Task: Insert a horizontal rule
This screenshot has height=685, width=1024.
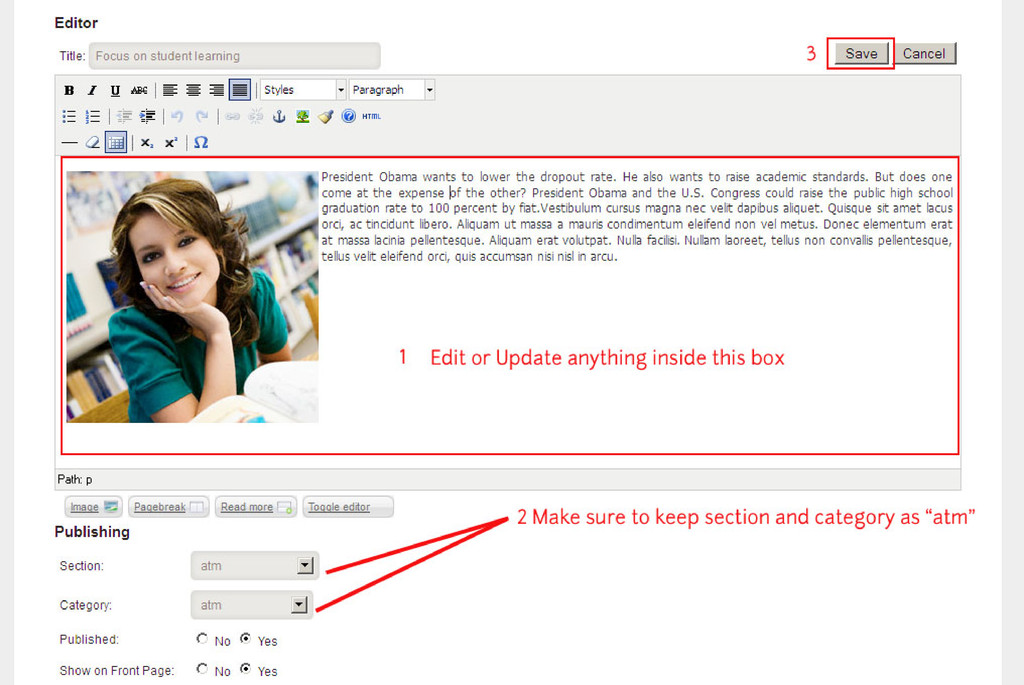Action: (69, 142)
